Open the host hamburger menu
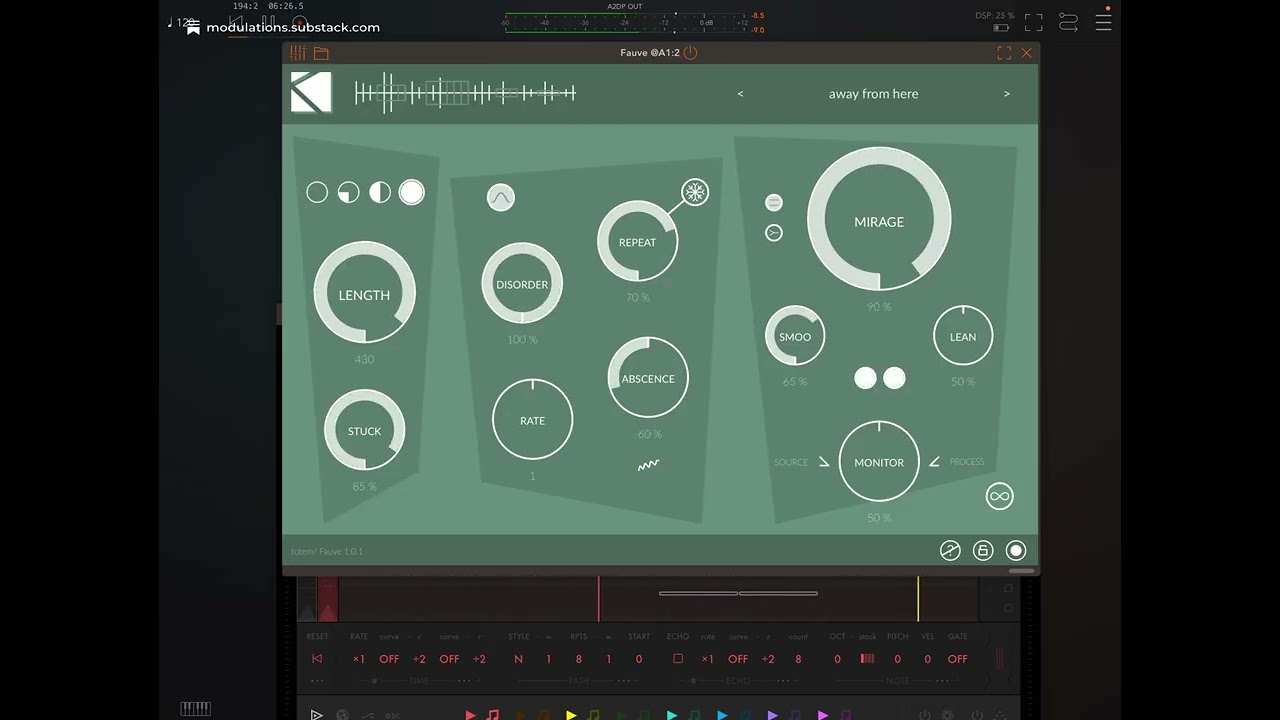The height and width of the screenshot is (720, 1280). 1103,22
